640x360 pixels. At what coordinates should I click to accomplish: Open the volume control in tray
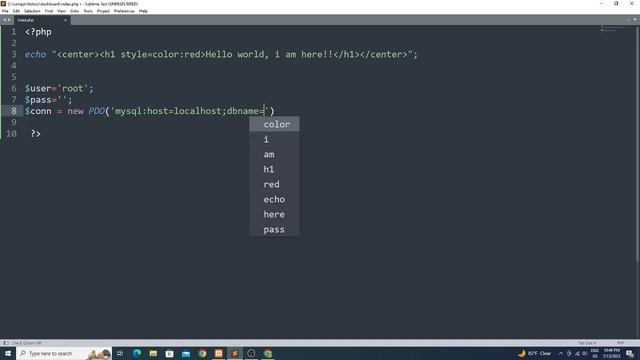[x=584, y=353]
